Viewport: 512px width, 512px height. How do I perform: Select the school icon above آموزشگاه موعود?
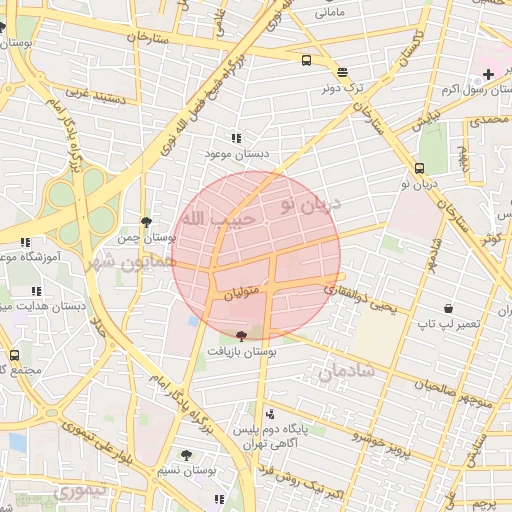pos(25,242)
